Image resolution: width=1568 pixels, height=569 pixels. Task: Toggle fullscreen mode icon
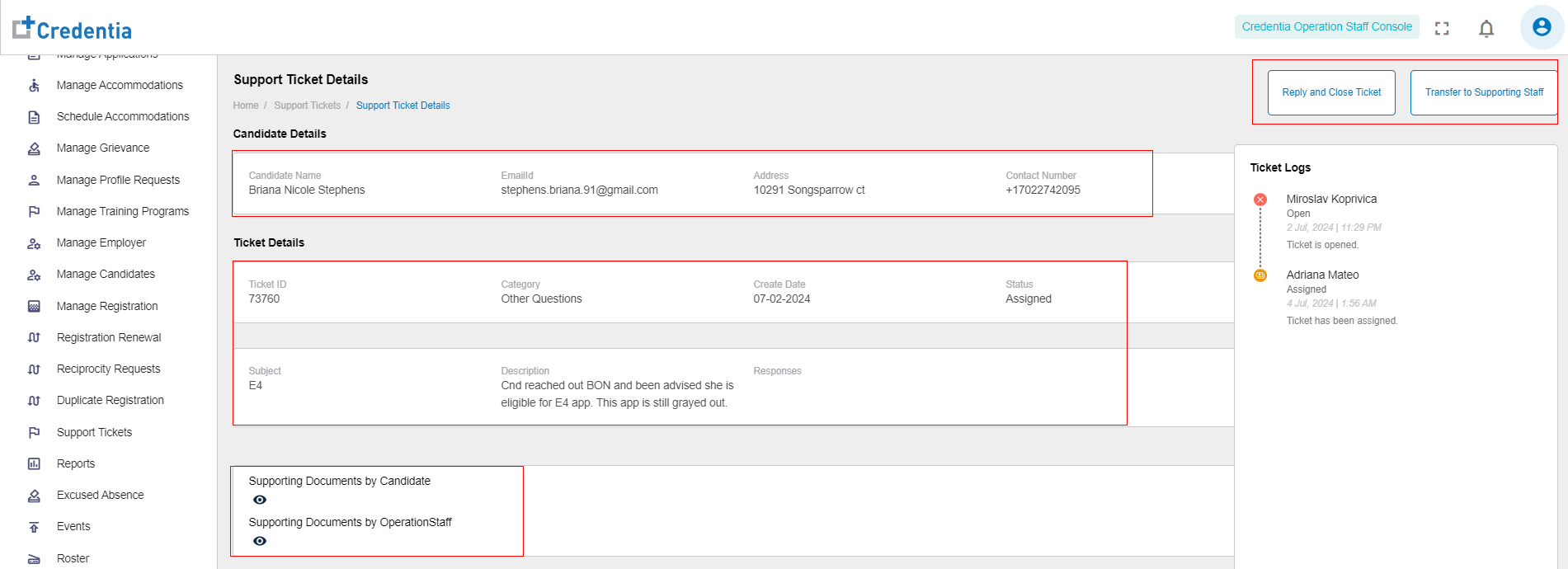(1442, 29)
